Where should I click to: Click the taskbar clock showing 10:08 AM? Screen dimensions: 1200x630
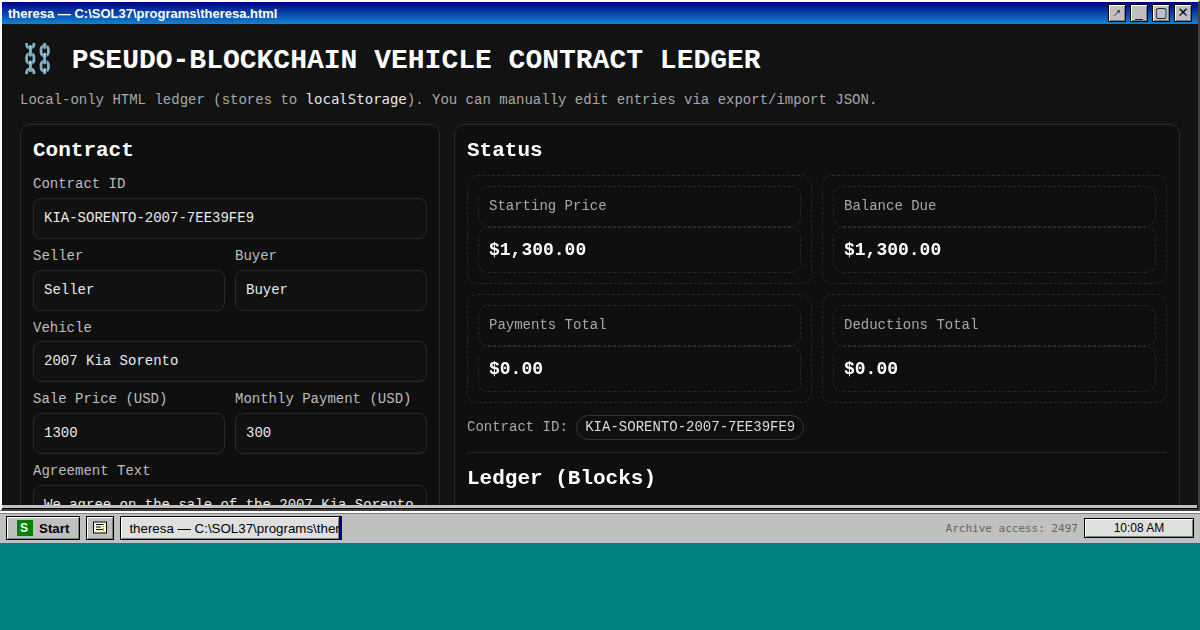[x=1138, y=528]
